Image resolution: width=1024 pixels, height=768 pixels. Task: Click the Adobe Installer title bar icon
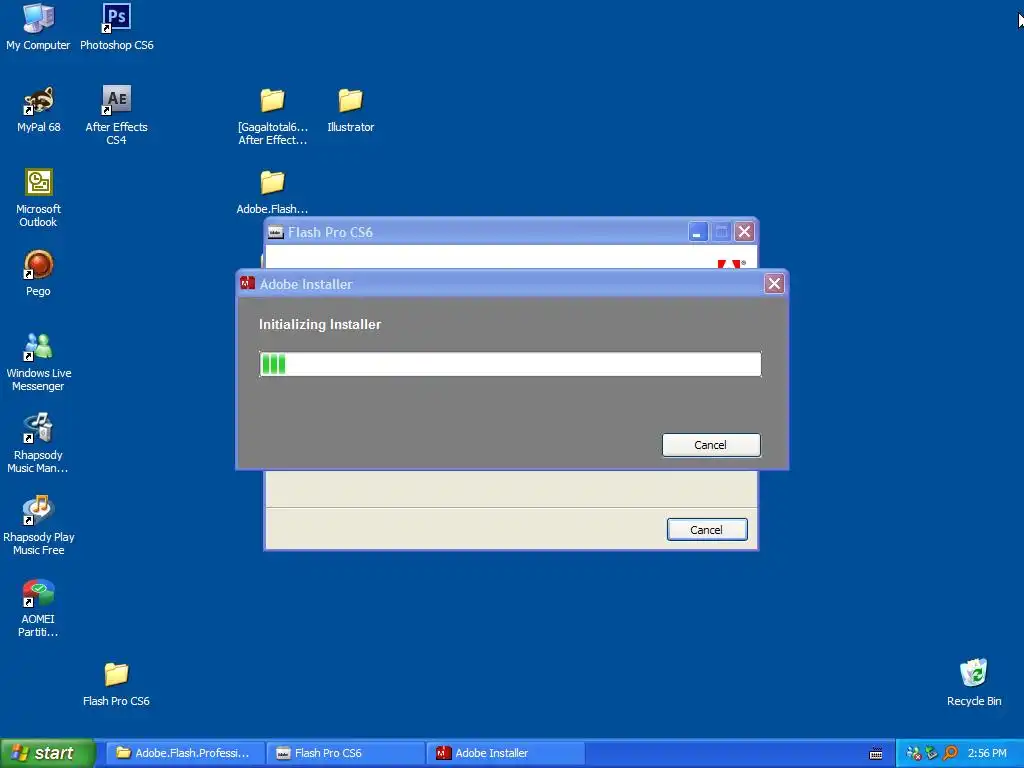[248, 283]
